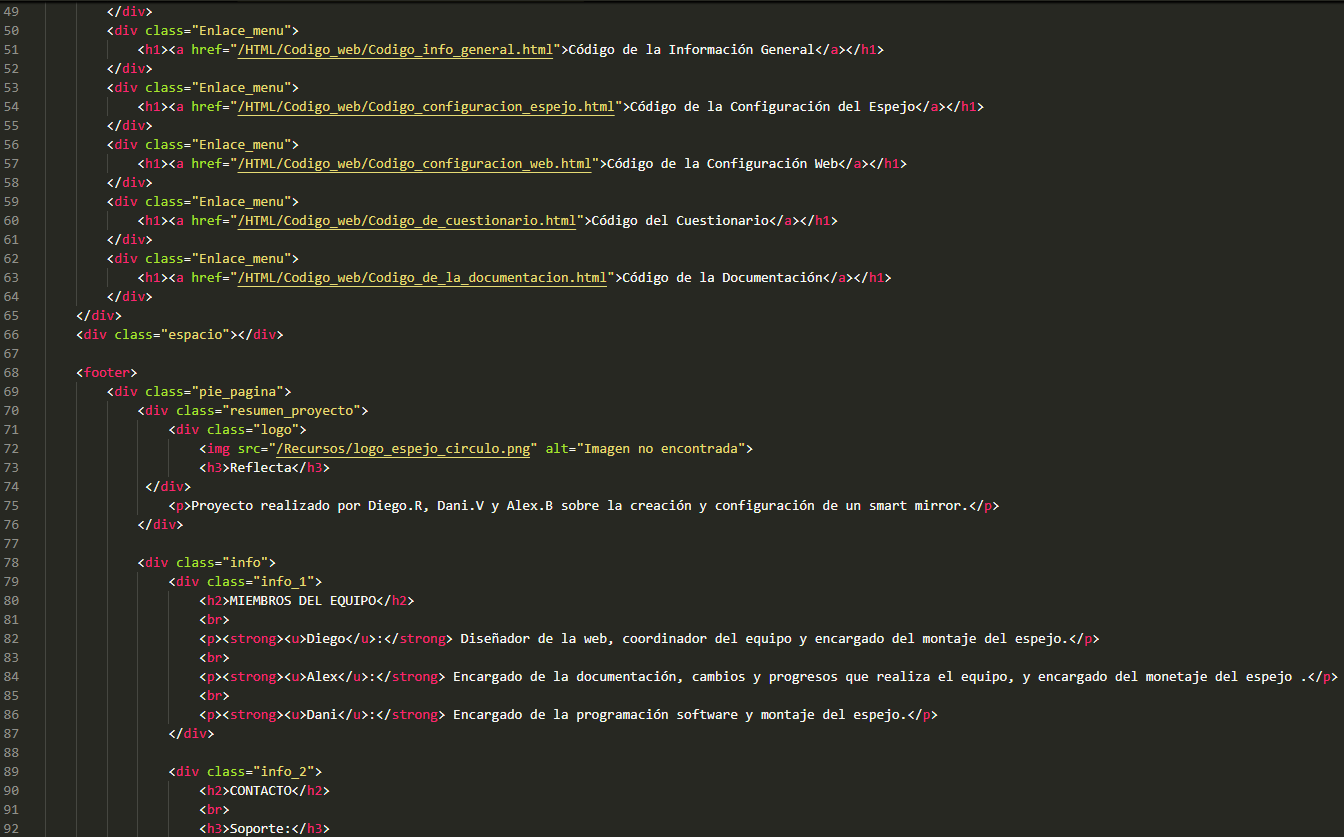Click the heading text "Reflecta"
1344x837 pixels.
pyautogui.click(x=261, y=468)
